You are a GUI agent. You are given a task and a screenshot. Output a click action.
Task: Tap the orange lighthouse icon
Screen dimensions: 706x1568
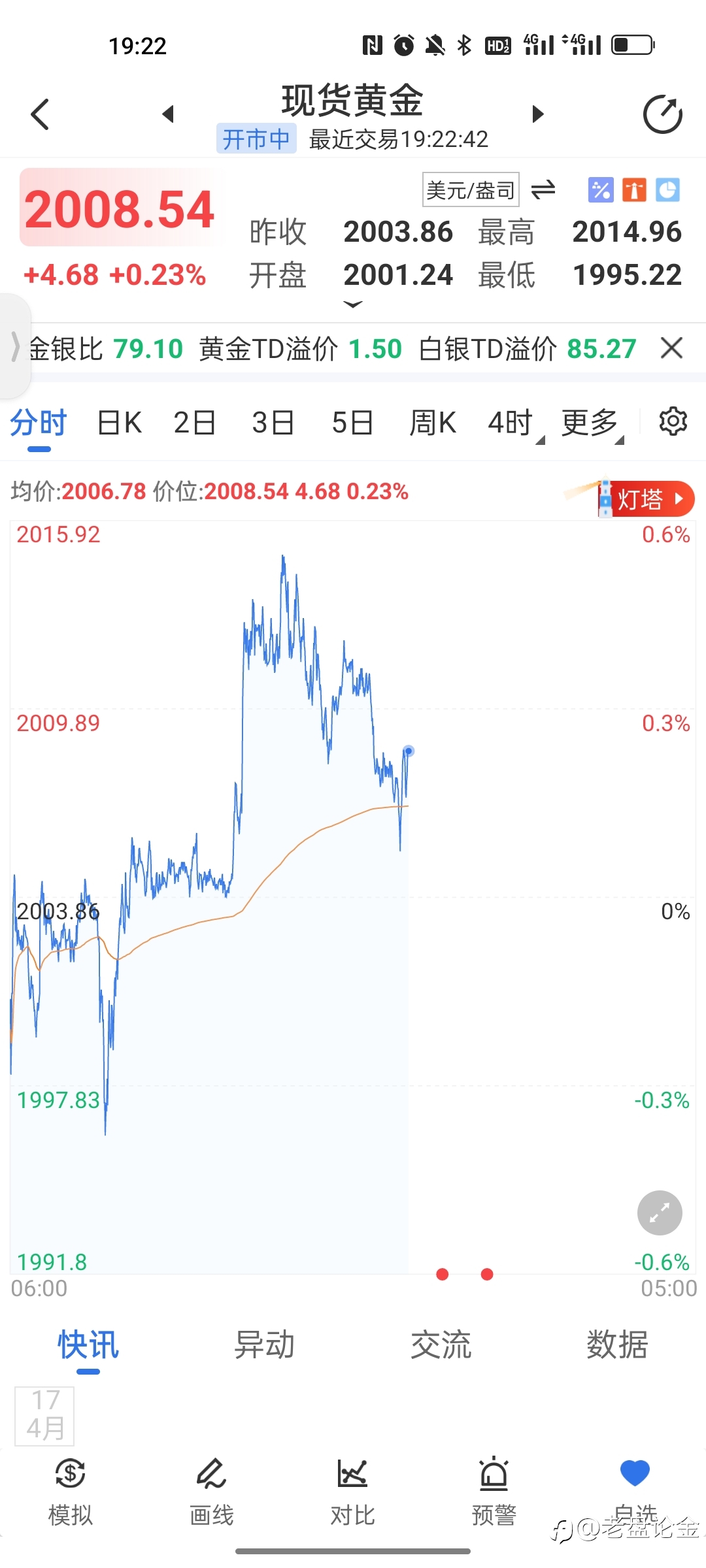634,190
